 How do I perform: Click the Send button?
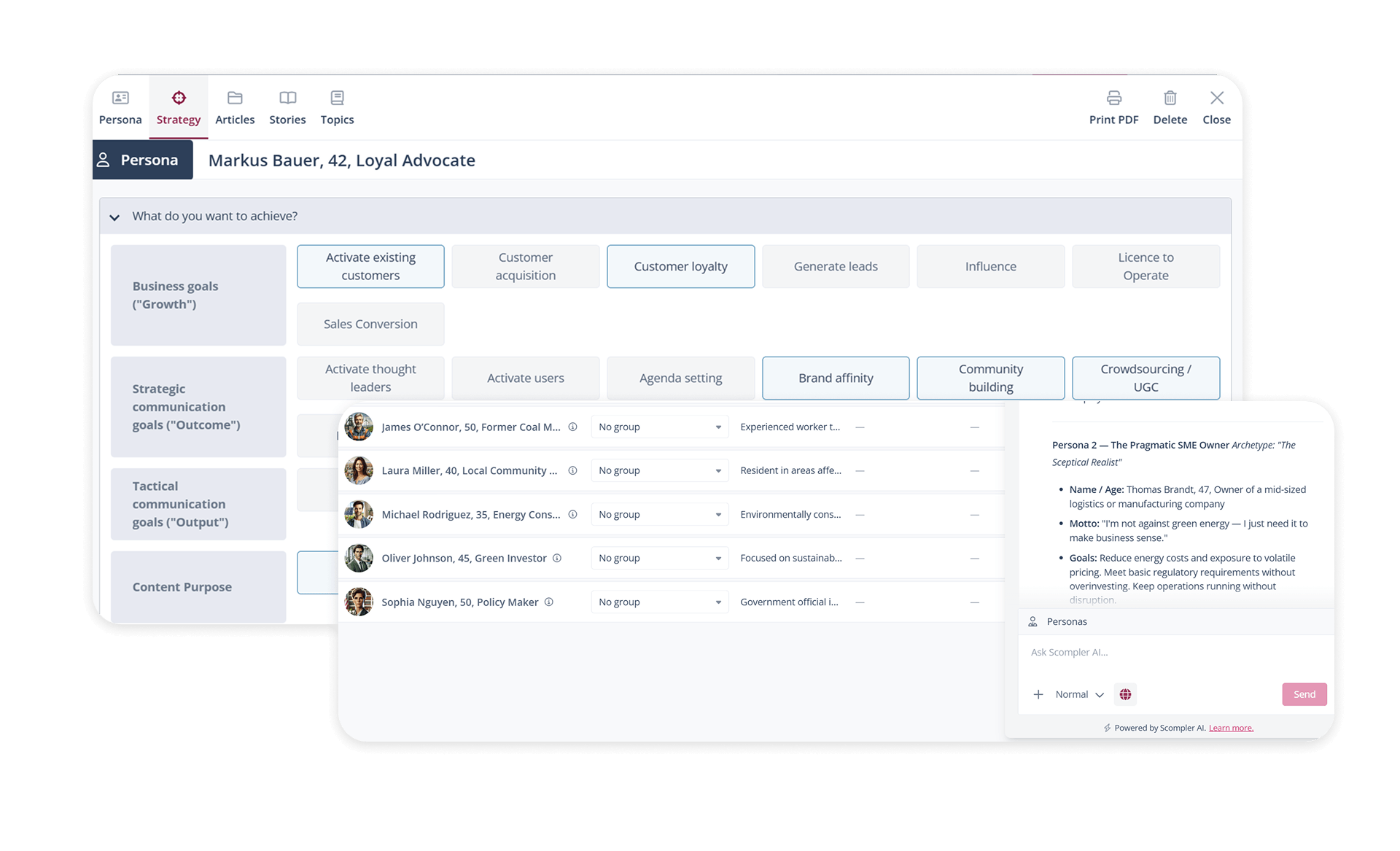(1304, 694)
